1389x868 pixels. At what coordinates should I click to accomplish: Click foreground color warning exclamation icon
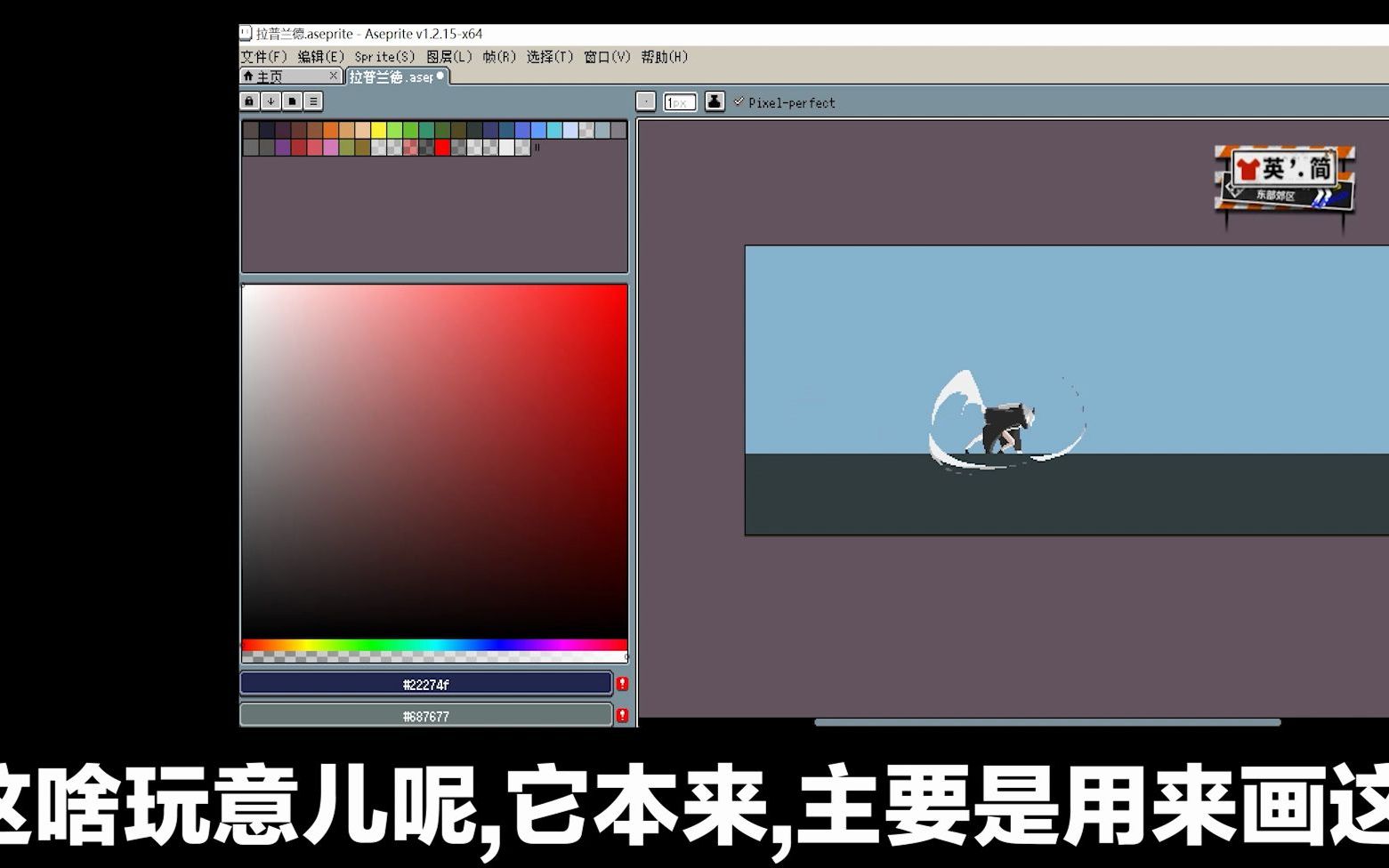click(623, 684)
